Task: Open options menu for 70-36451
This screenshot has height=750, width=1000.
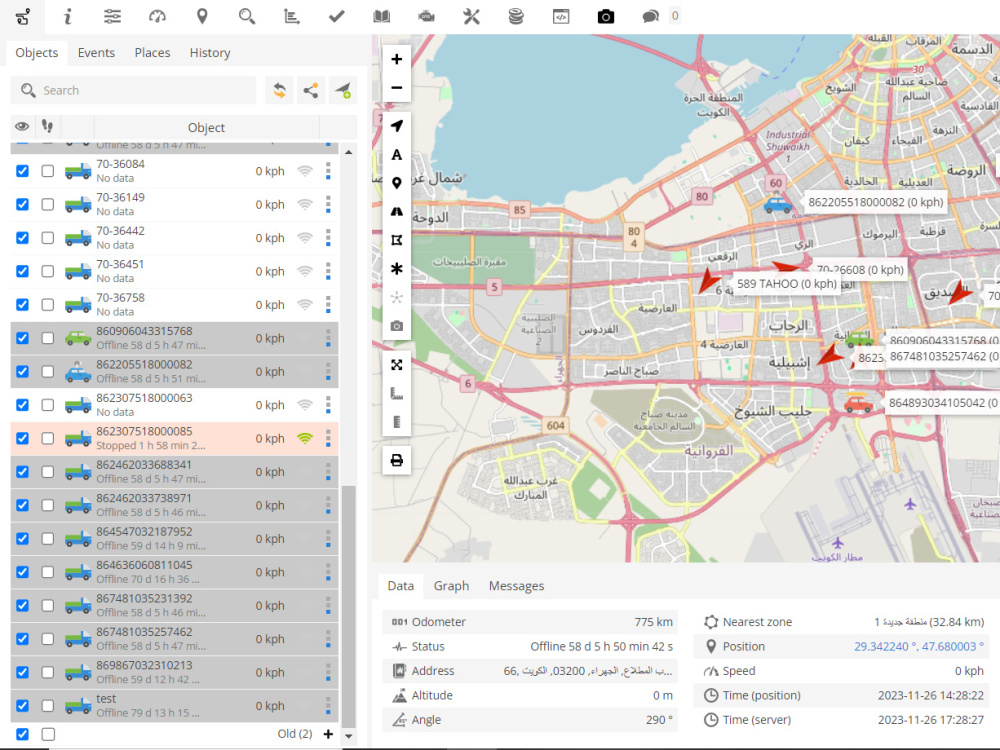Action: [x=328, y=271]
